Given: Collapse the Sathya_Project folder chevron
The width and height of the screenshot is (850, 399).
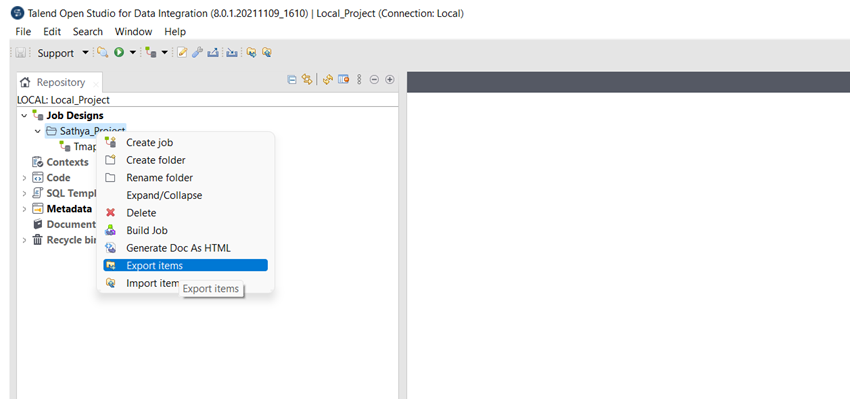Looking at the screenshot, I should click(x=37, y=131).
